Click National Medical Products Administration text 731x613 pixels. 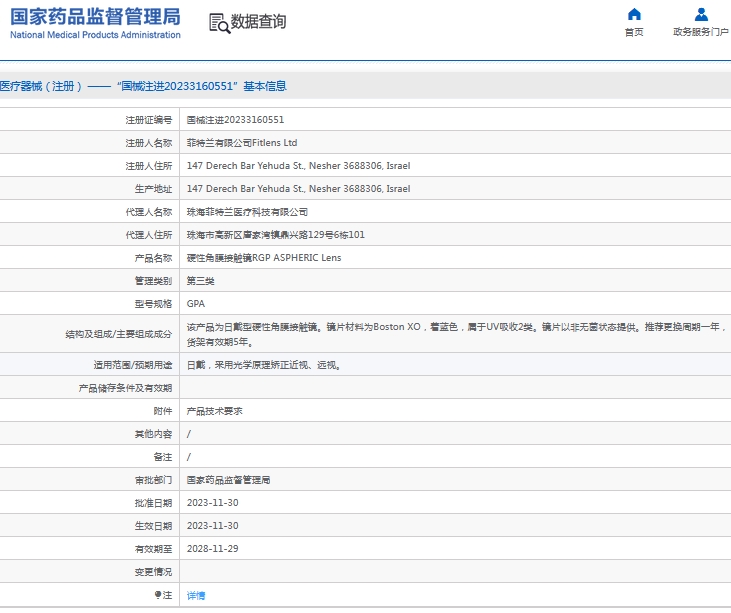point(95,35)
